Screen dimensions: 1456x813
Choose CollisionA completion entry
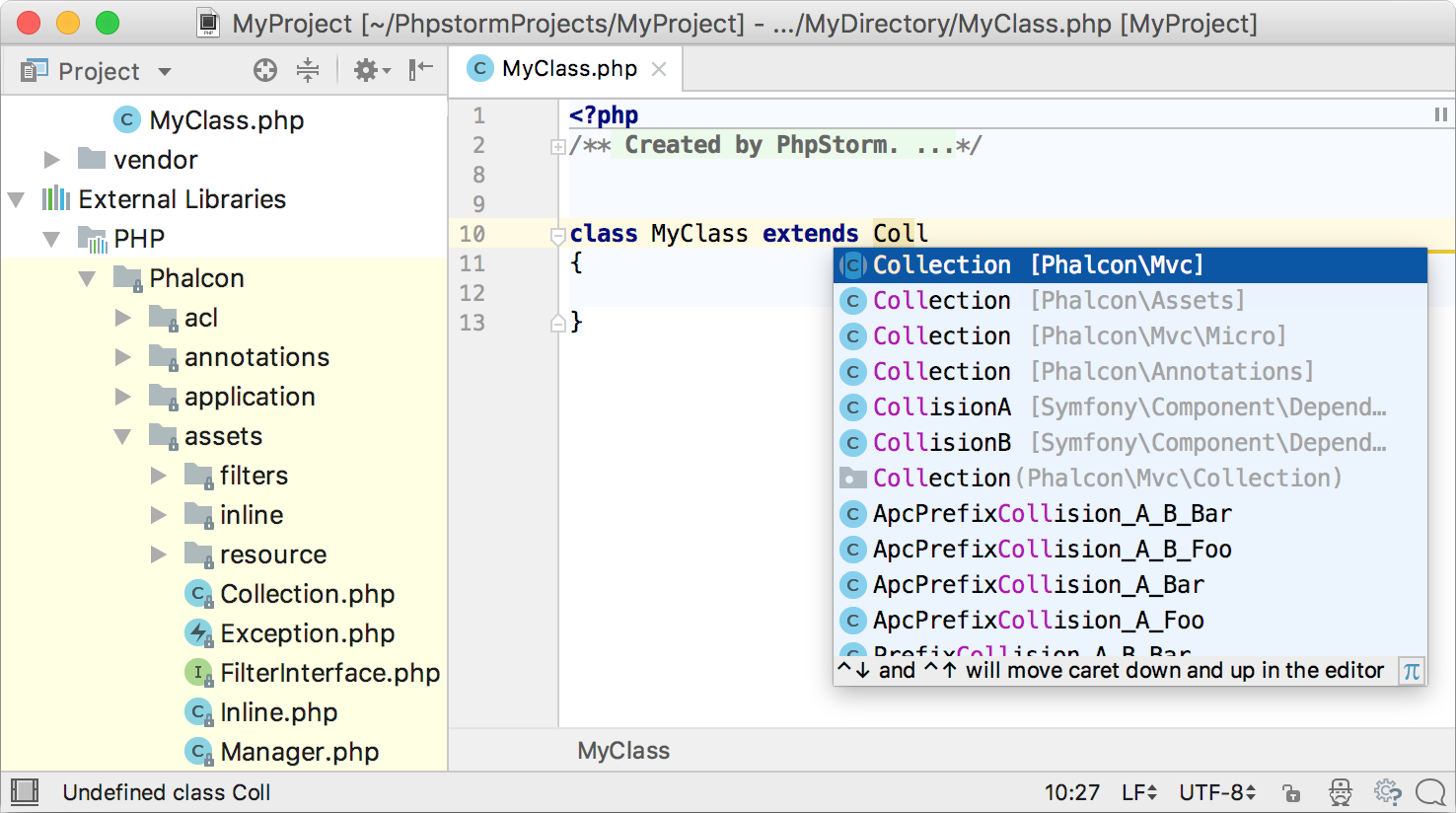pyautogui.click(x=1130, y=407)
